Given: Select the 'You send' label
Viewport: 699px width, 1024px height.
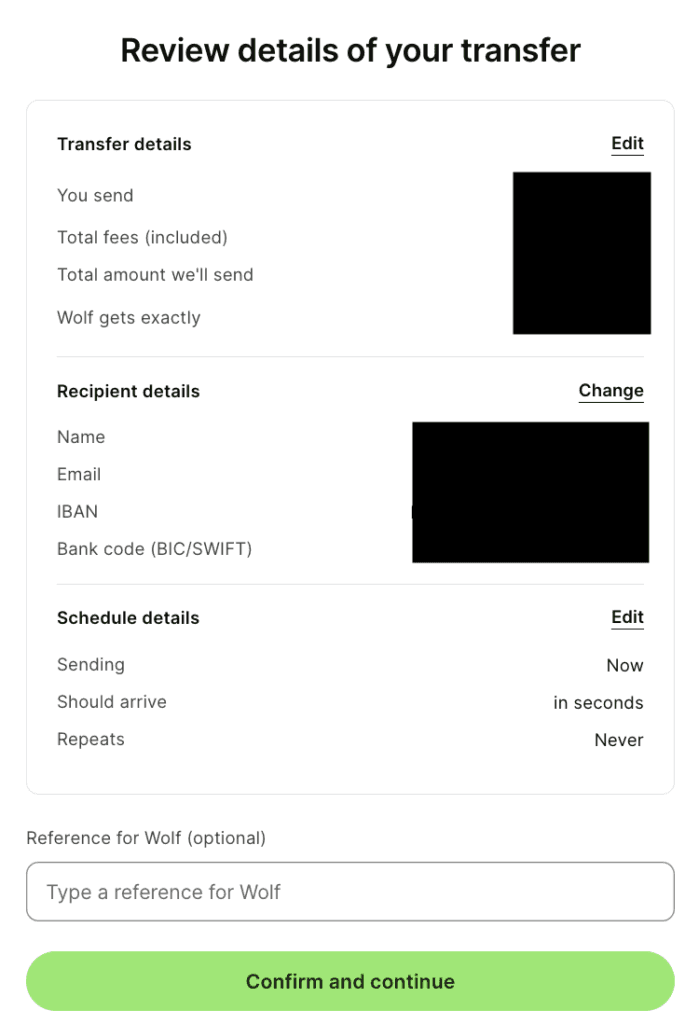Looking at the screenshot, I should click(95, 196).
